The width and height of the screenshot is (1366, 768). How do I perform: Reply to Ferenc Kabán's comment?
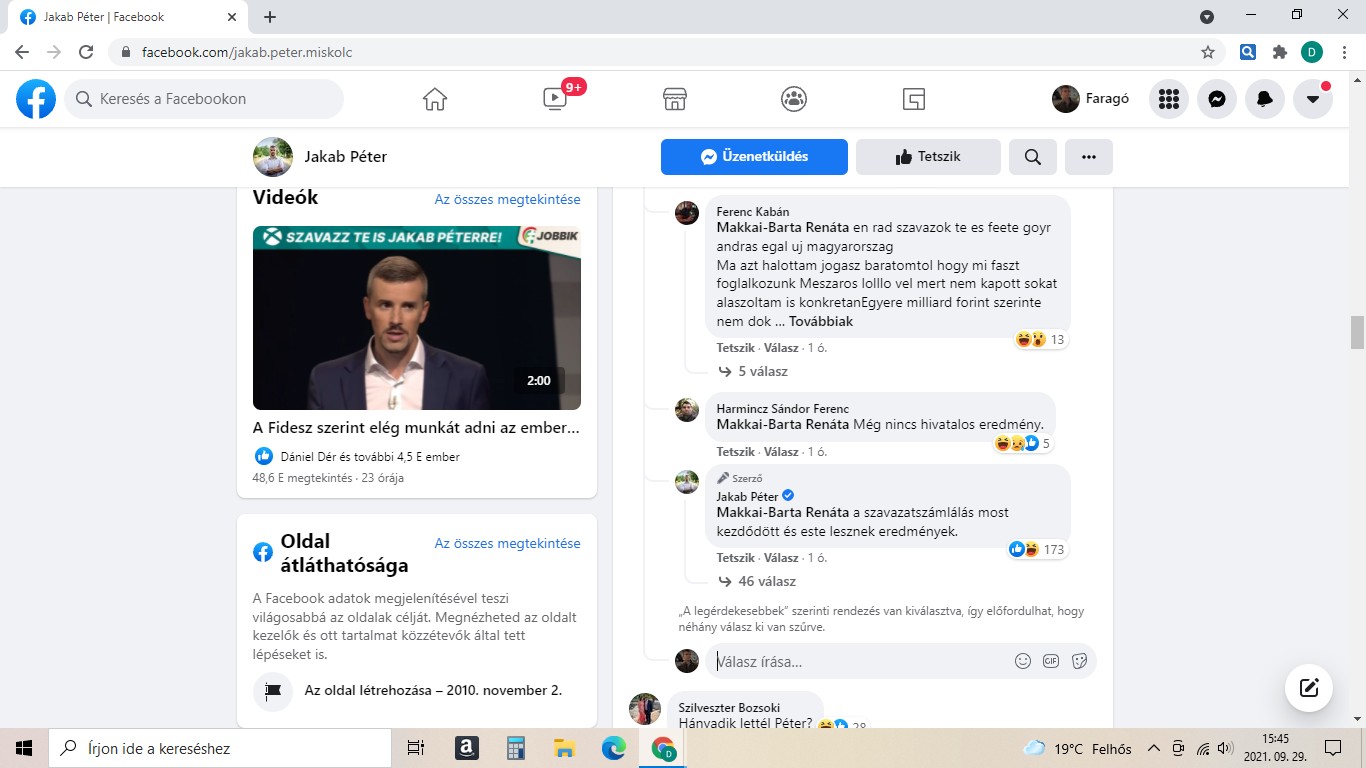(x=781, y=348)
